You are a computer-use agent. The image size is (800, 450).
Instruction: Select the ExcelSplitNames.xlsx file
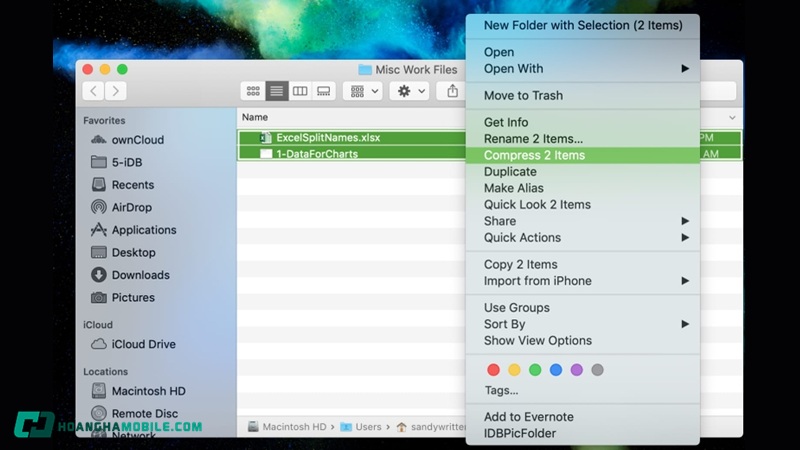(328, 138)
